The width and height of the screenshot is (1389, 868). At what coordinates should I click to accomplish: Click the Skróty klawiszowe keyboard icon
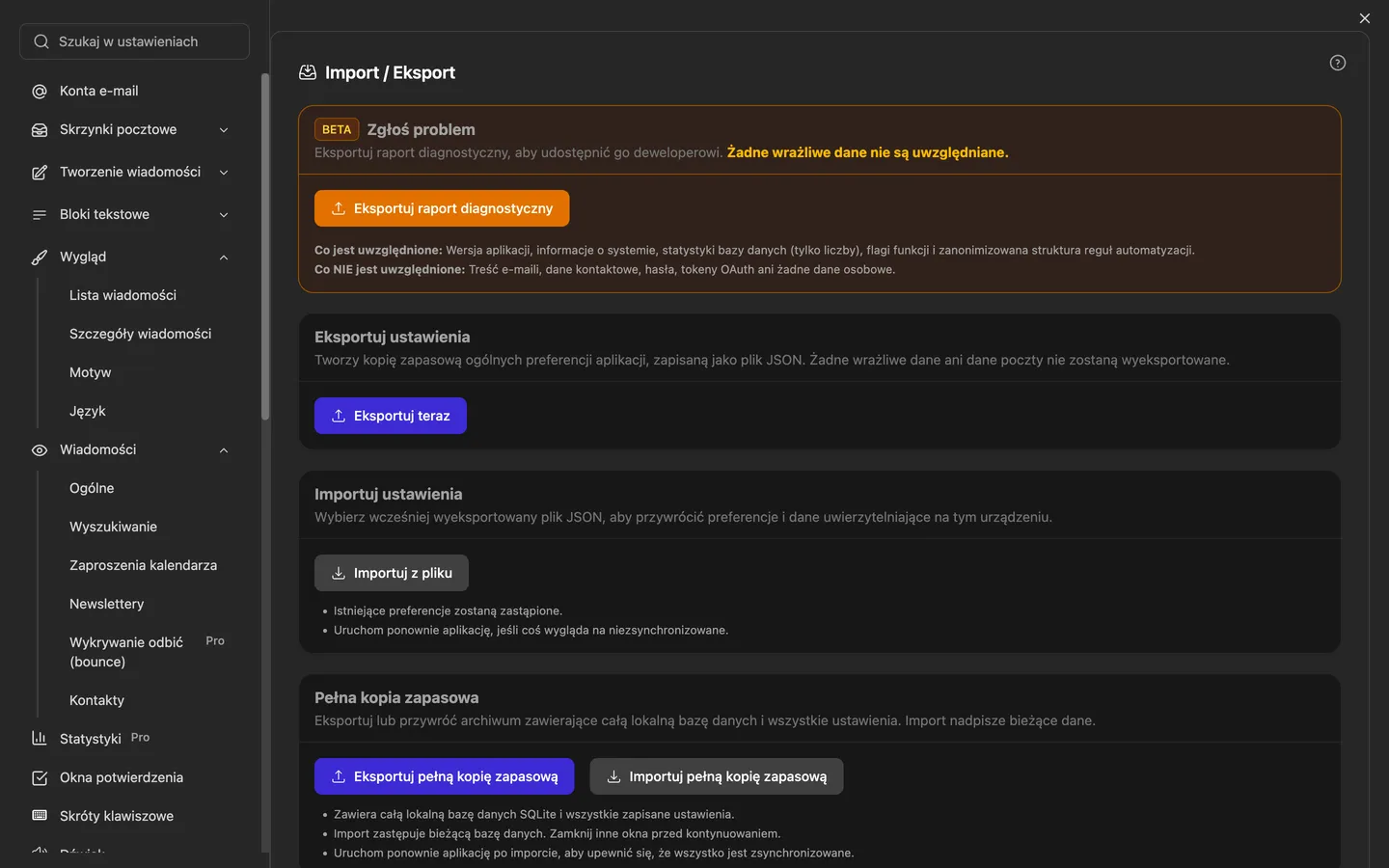40,816
